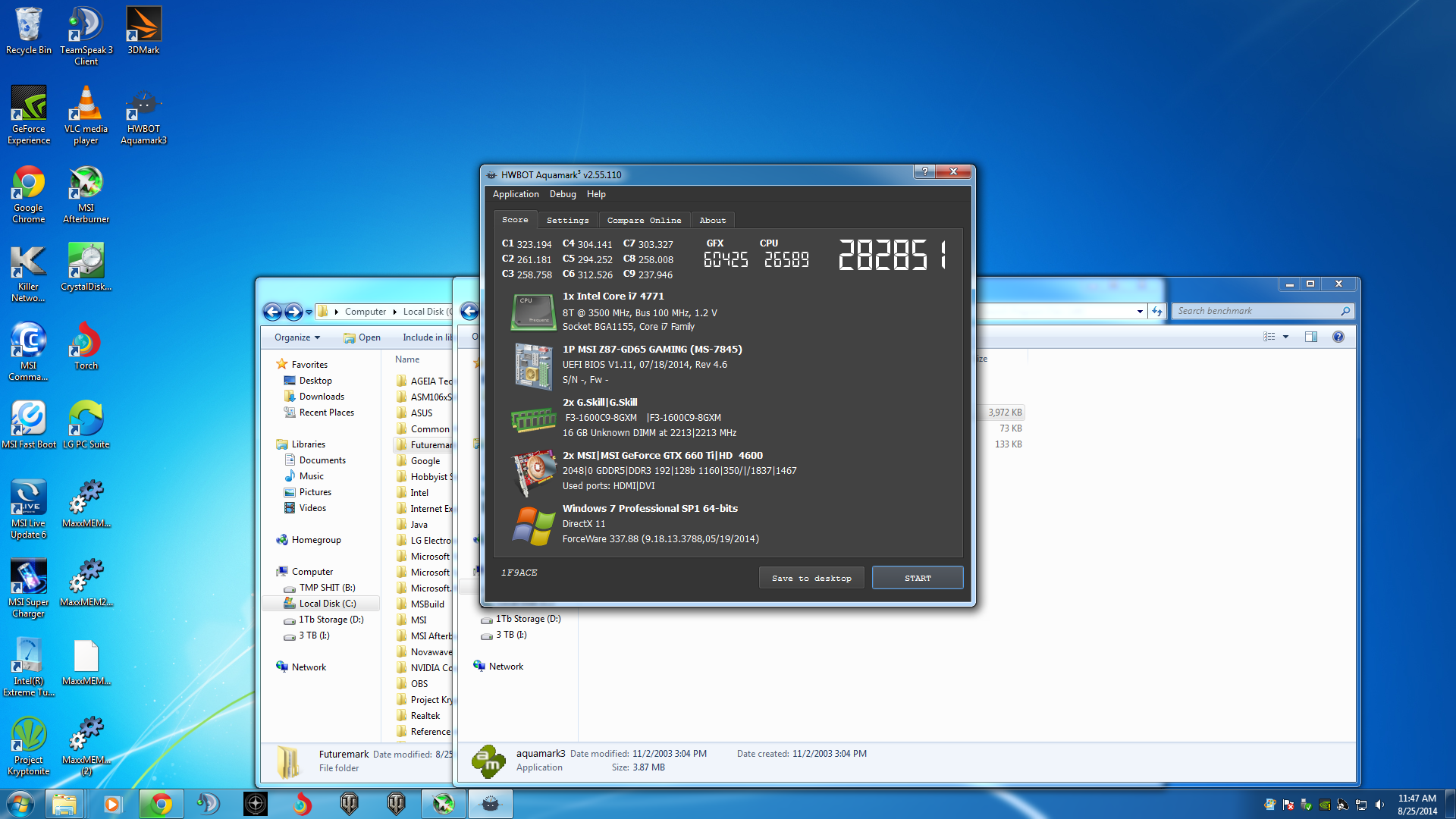Click Save to desktop button

click(x=811, y=578)
